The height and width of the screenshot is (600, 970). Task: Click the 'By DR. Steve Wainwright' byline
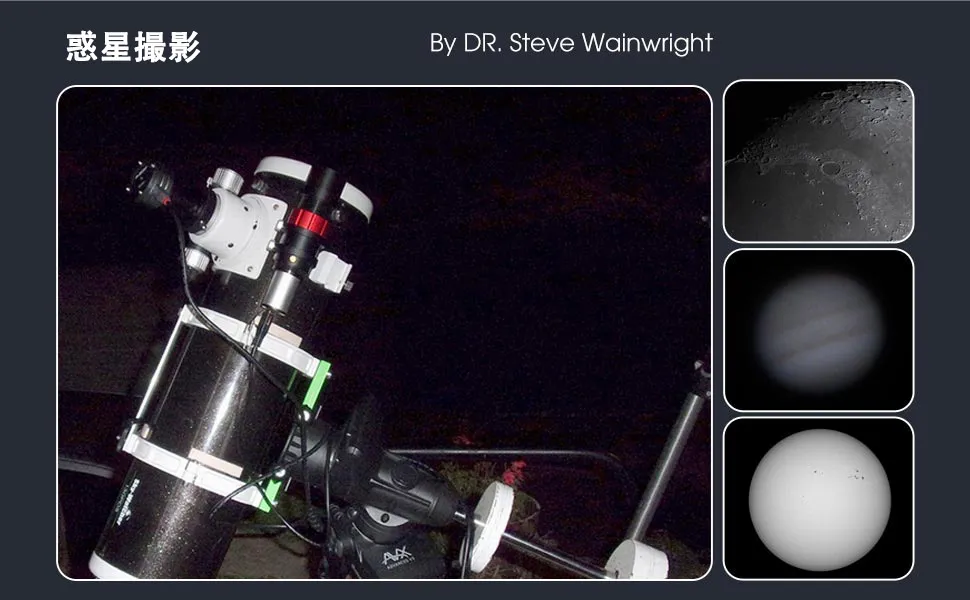(570, 44)
